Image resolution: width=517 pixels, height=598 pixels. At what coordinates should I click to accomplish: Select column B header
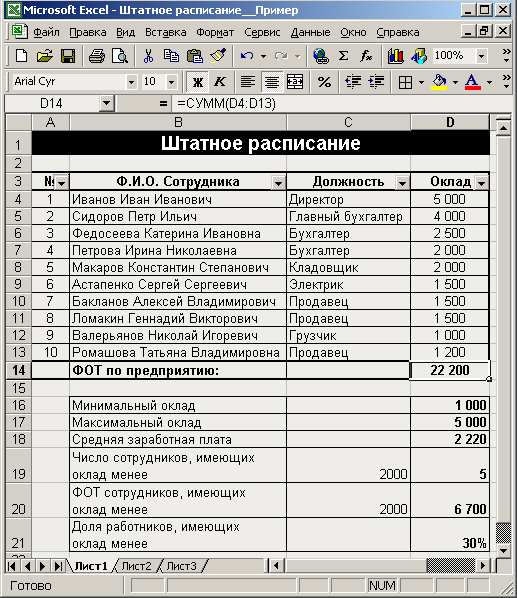(178, 122)
